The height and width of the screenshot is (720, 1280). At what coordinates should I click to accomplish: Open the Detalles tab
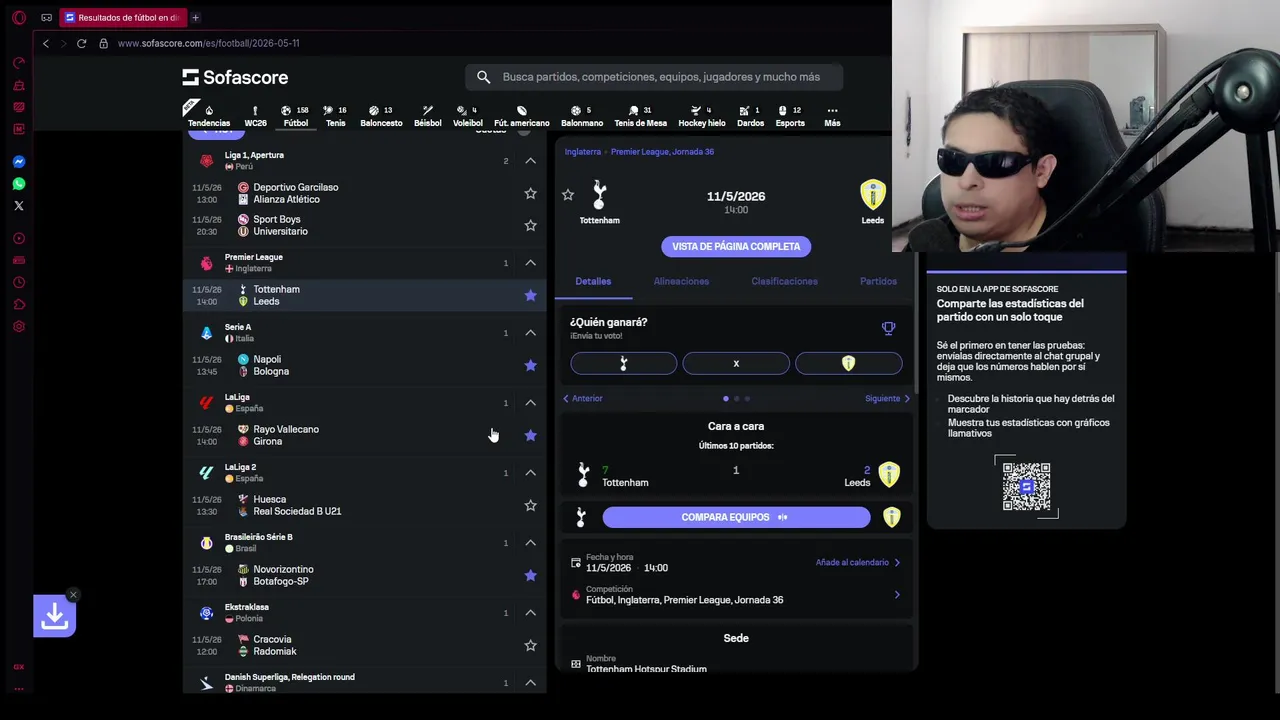click(593, 281)
